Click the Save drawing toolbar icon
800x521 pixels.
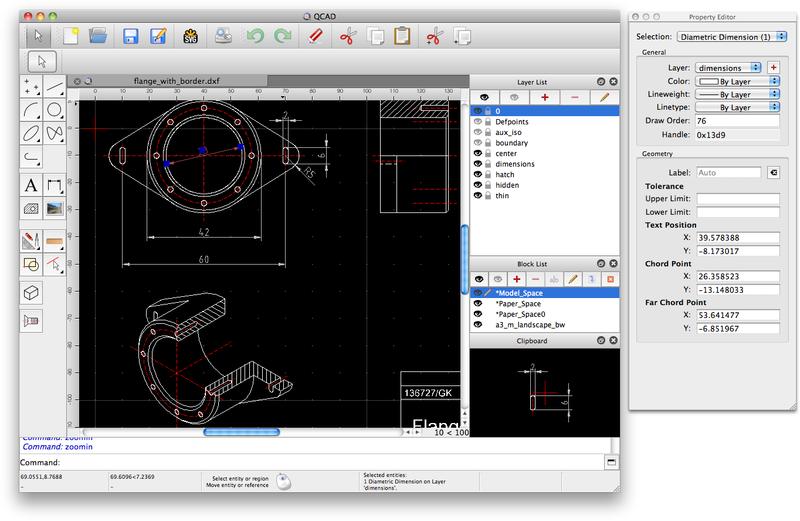click(129, 37)
